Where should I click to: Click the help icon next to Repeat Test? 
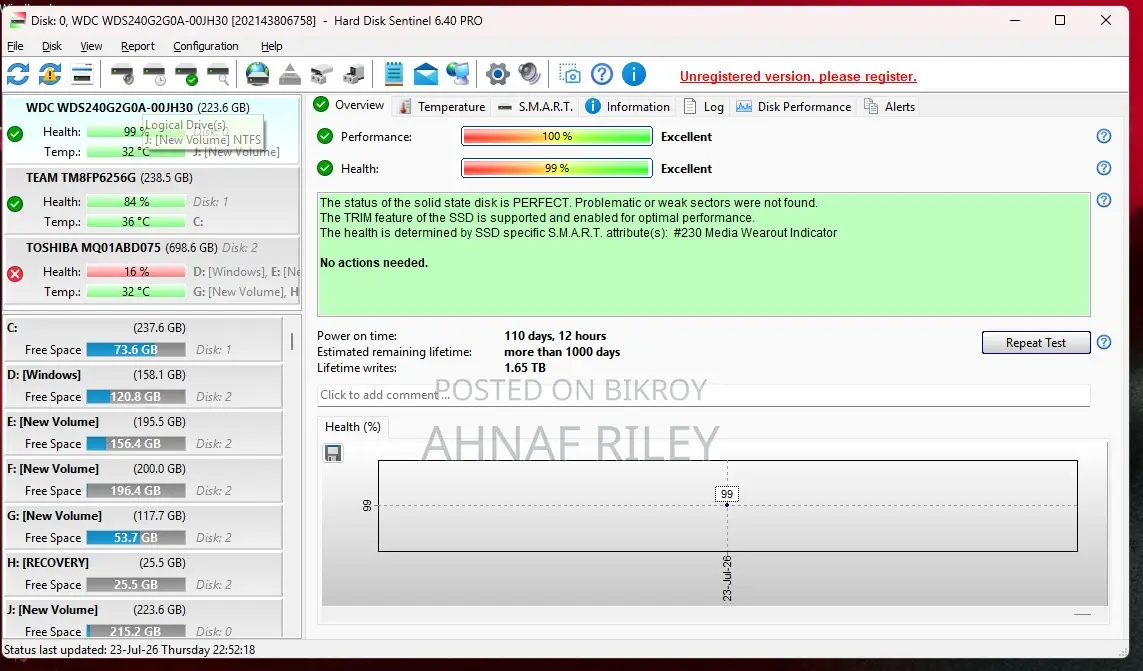click(1104, 343)
